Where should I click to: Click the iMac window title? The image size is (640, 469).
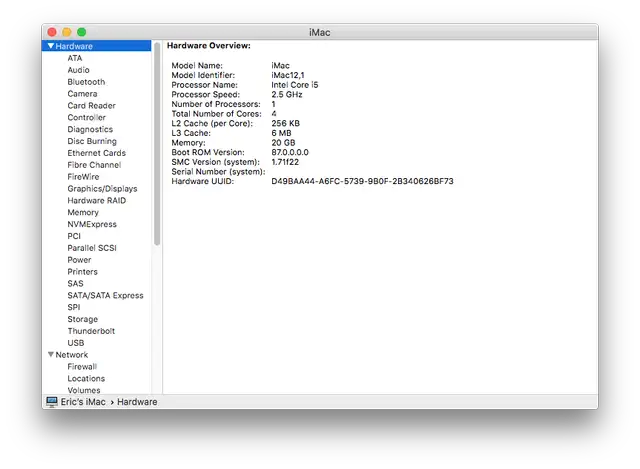coord(320,32)
